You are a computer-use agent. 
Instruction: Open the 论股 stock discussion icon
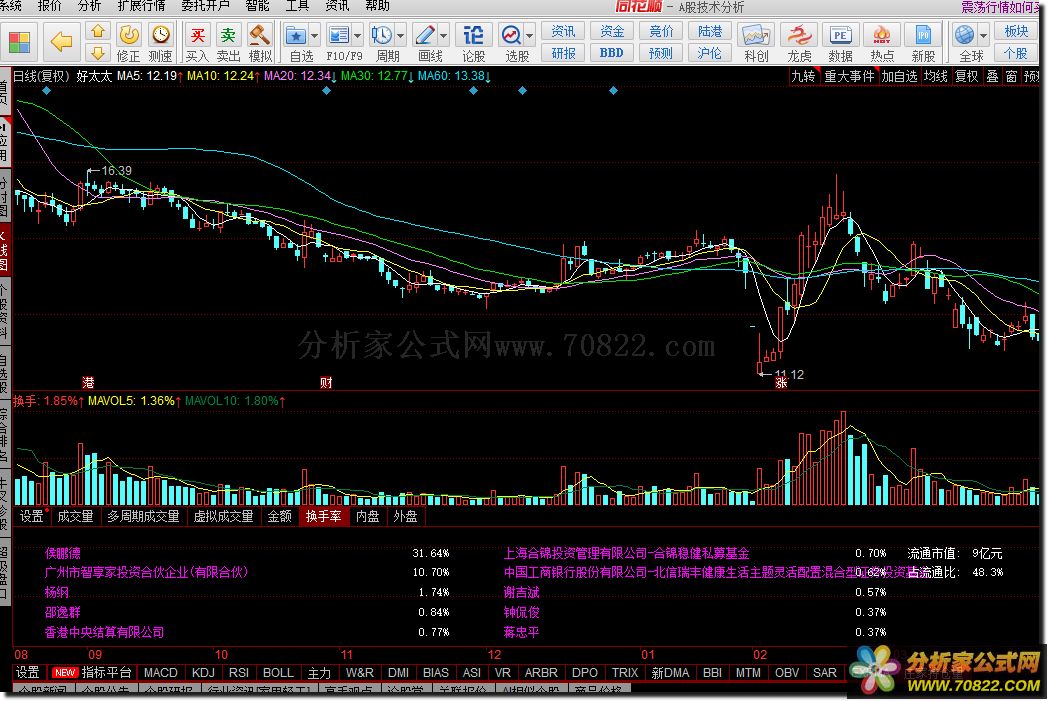pyautogui.click(x=473, y=42)
